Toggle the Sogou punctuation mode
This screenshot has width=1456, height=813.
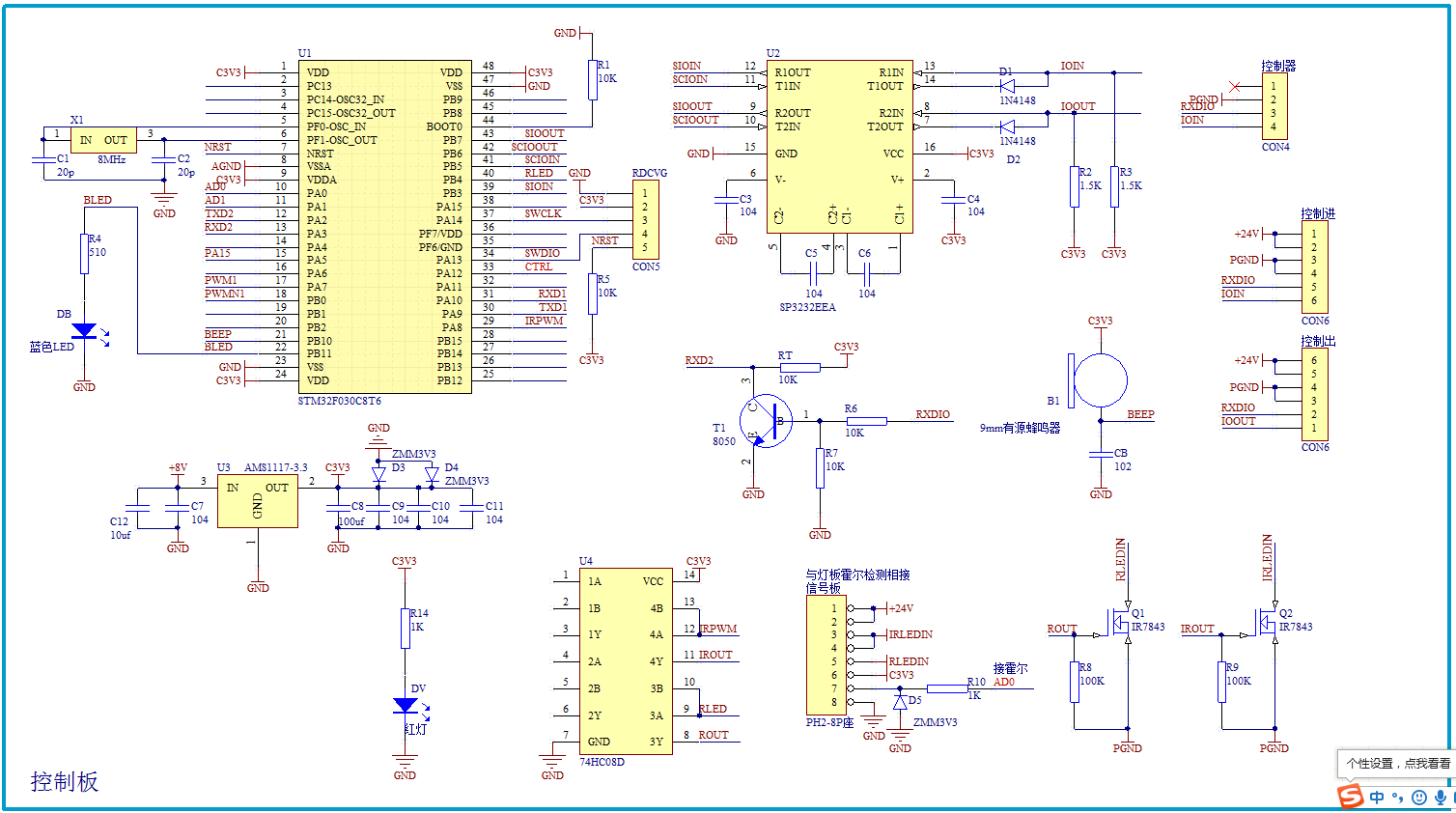(x=1397, y=798)
